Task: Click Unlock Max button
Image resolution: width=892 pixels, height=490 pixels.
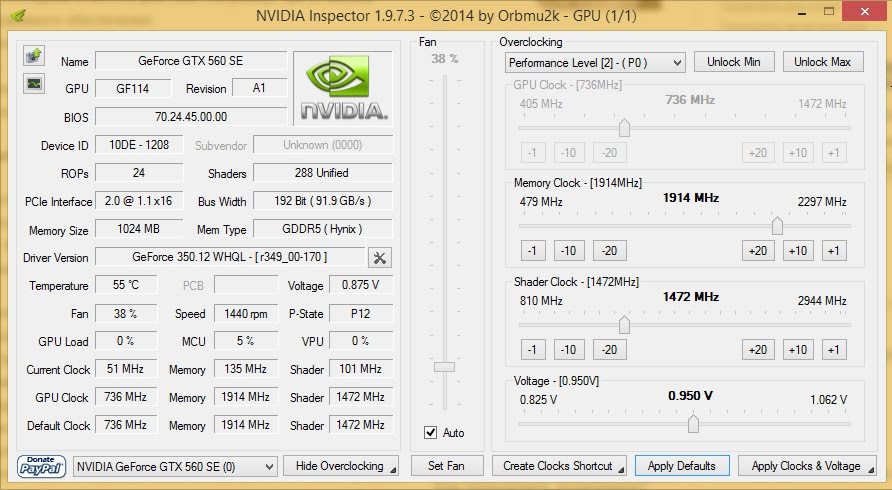Action: [823, 62]
